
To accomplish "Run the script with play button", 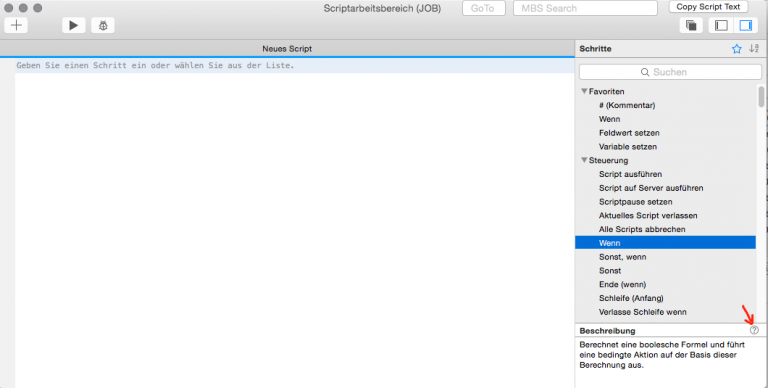I will click(73, 25).
